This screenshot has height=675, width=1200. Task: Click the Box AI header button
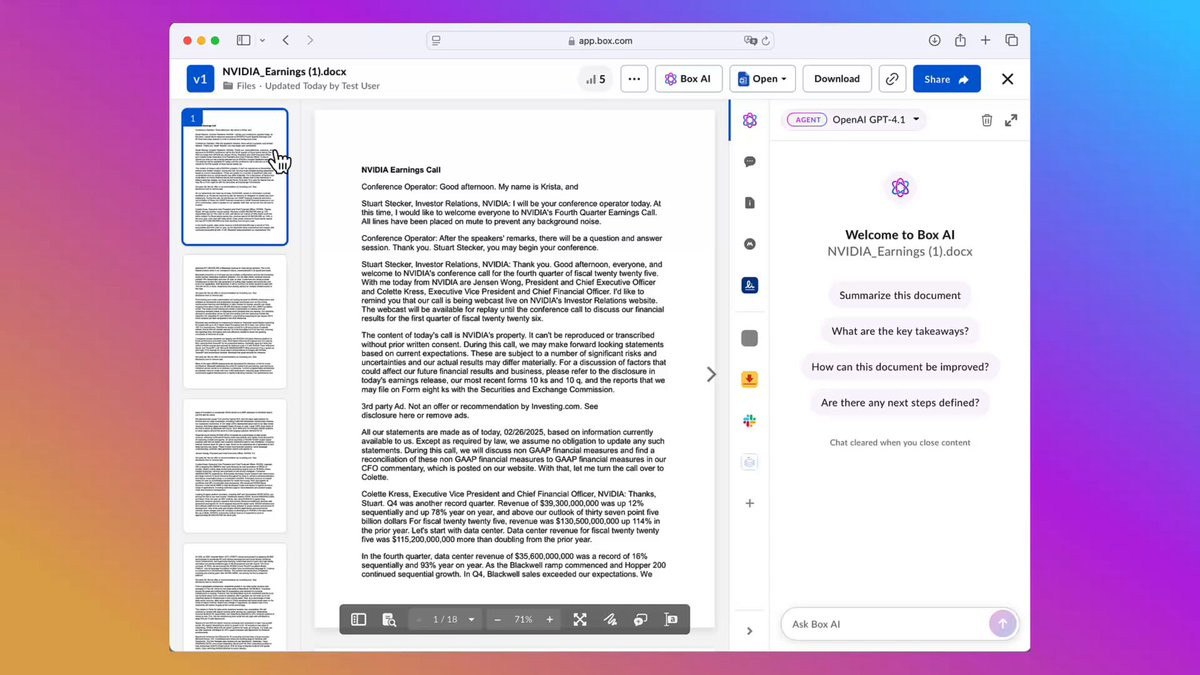pos(688,79)
